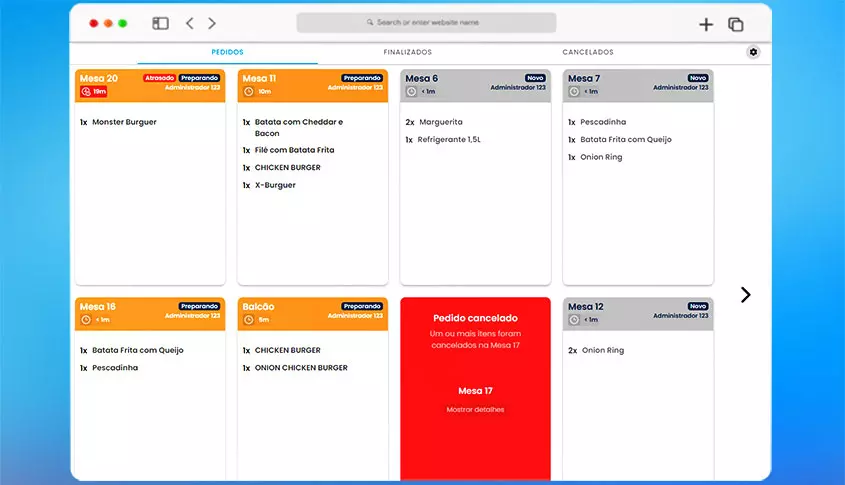Go back with the browser back arrow
The height and width of the screenshot is (485, 845).
(x=190, y=23)
